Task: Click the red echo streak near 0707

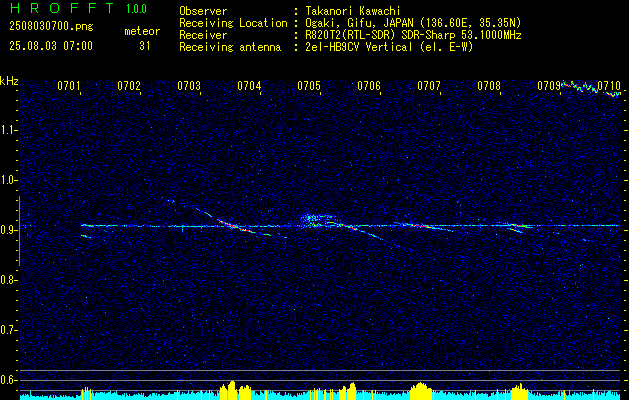Action: [420, 226]
